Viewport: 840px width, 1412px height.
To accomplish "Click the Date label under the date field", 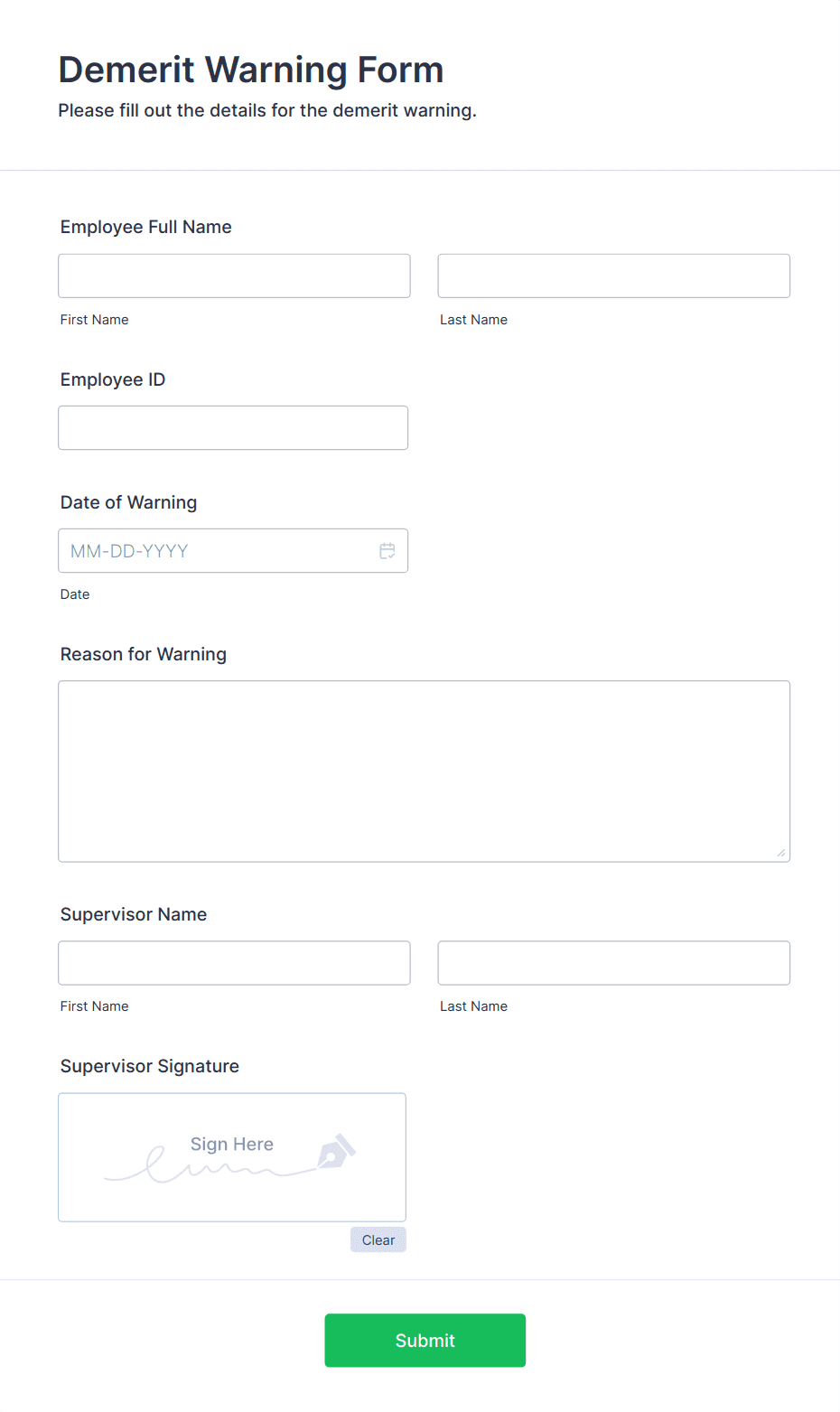I will (x=75, y=594).
